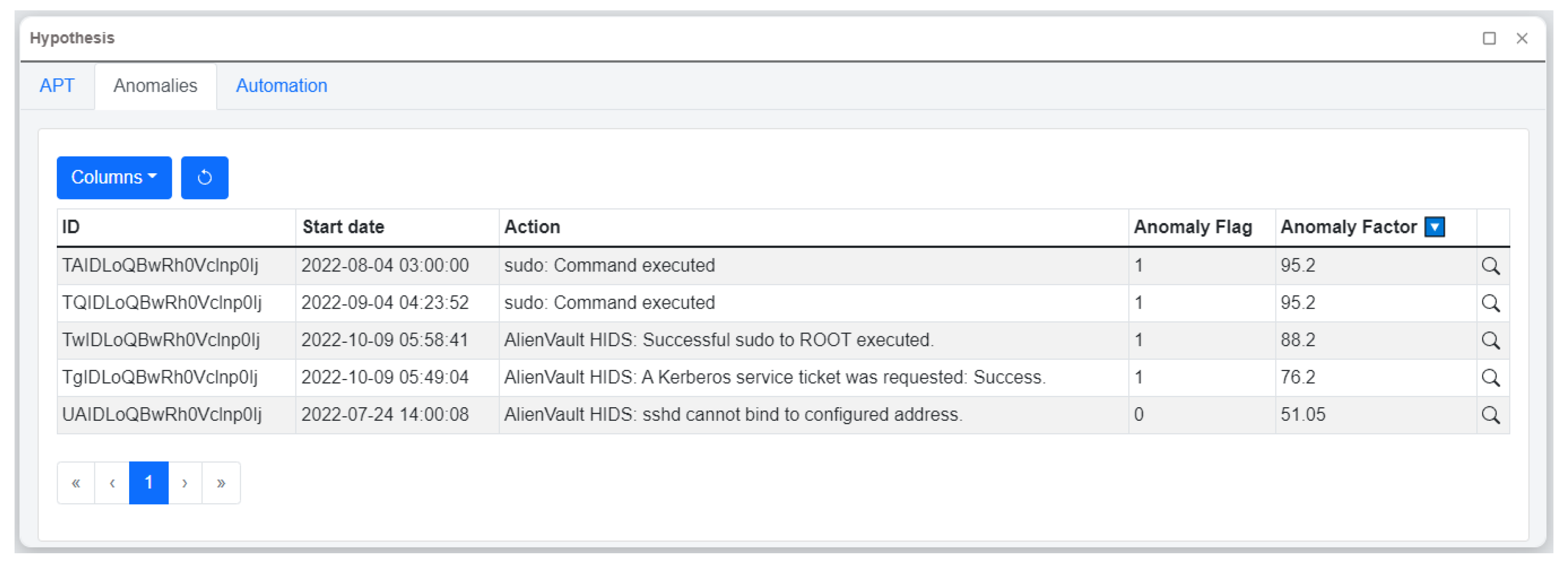
Task: View details of Kerberos service ticket anomaly
Action: [x=1490, y=378]
